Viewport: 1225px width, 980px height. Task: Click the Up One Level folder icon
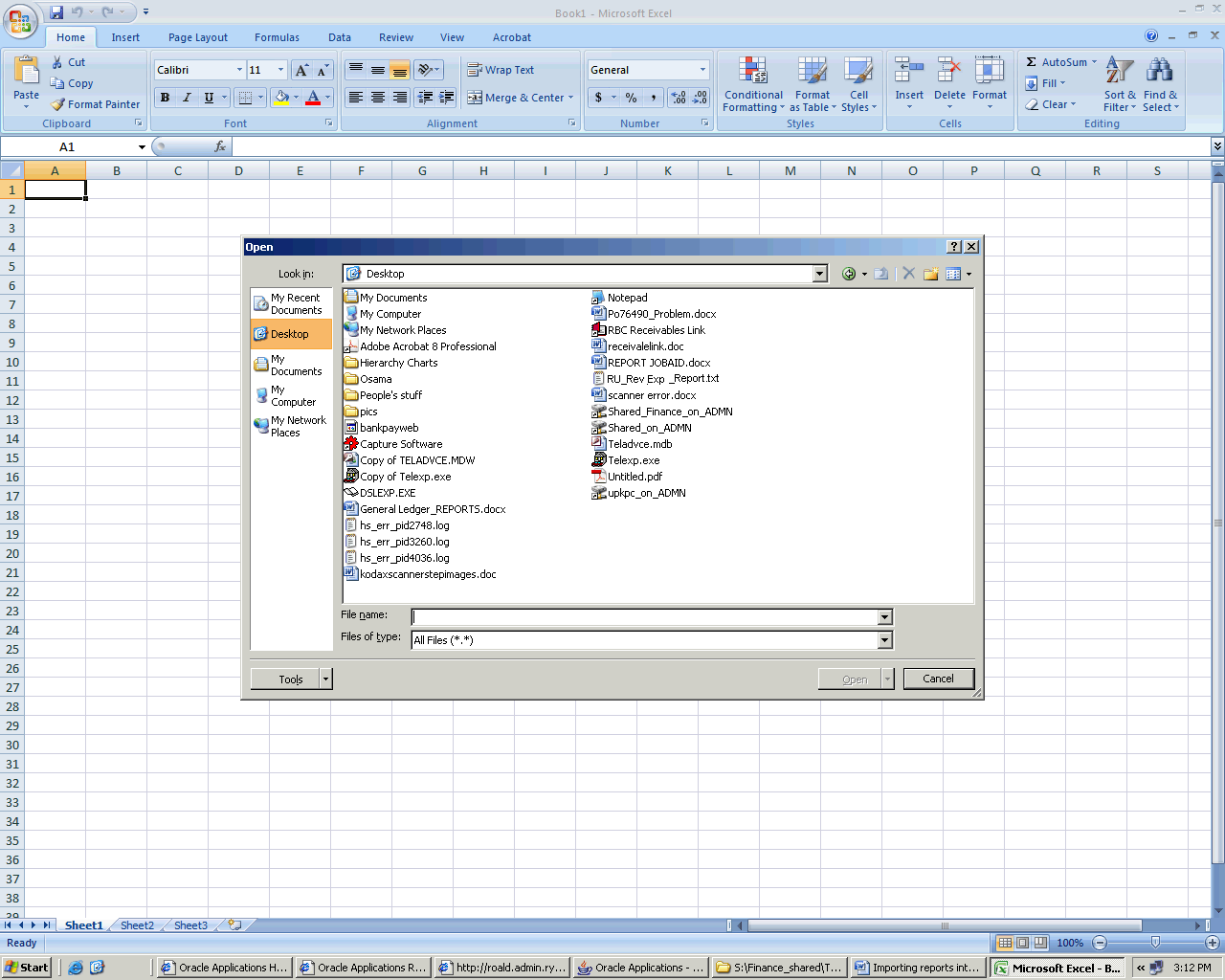pos(881,274)
